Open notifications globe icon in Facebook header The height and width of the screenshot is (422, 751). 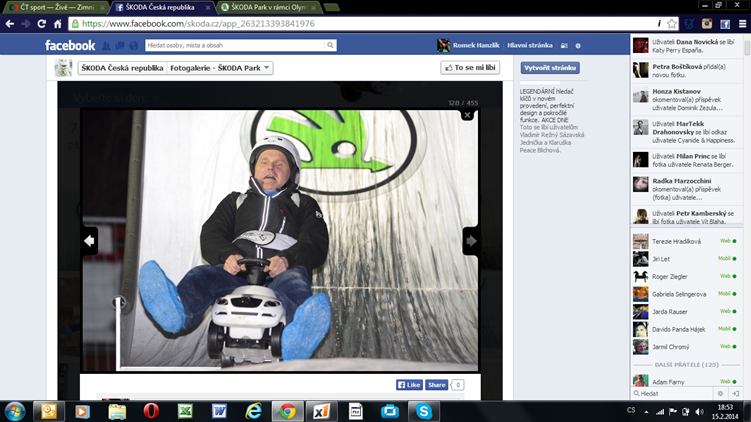tap(134, 46)
